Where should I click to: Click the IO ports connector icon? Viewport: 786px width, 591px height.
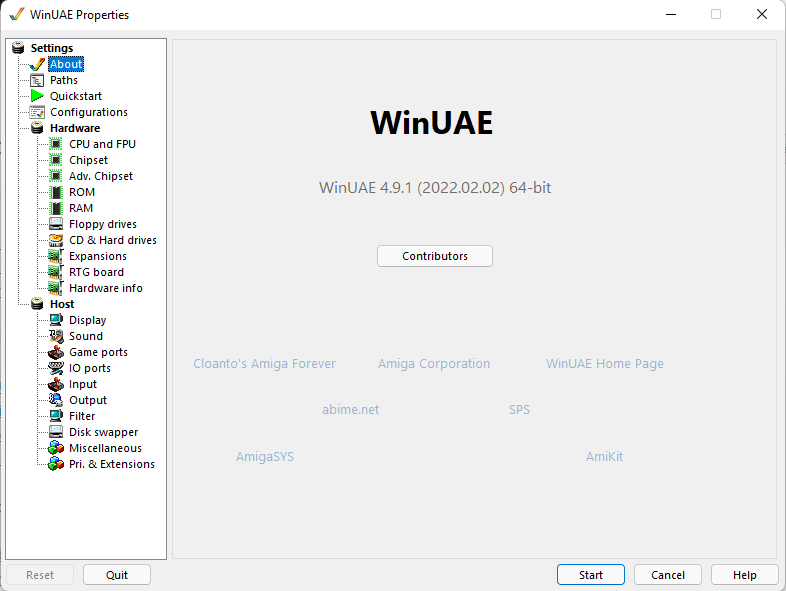tap(56, 368)
